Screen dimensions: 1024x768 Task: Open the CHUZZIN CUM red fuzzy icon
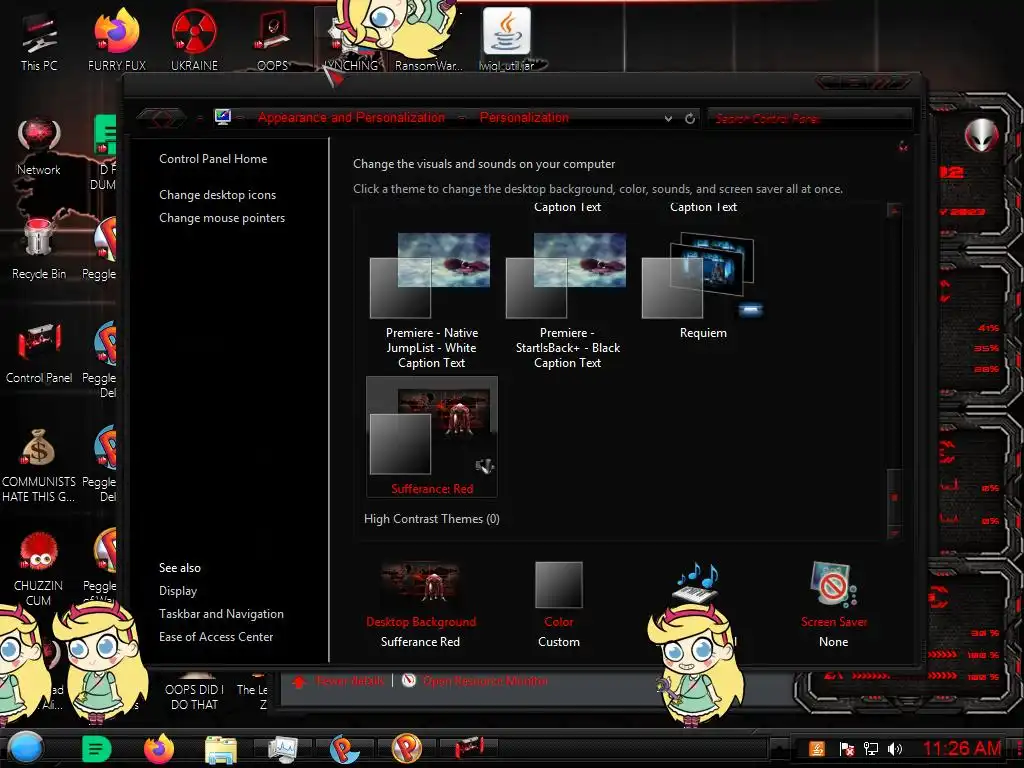pos(39,568)
